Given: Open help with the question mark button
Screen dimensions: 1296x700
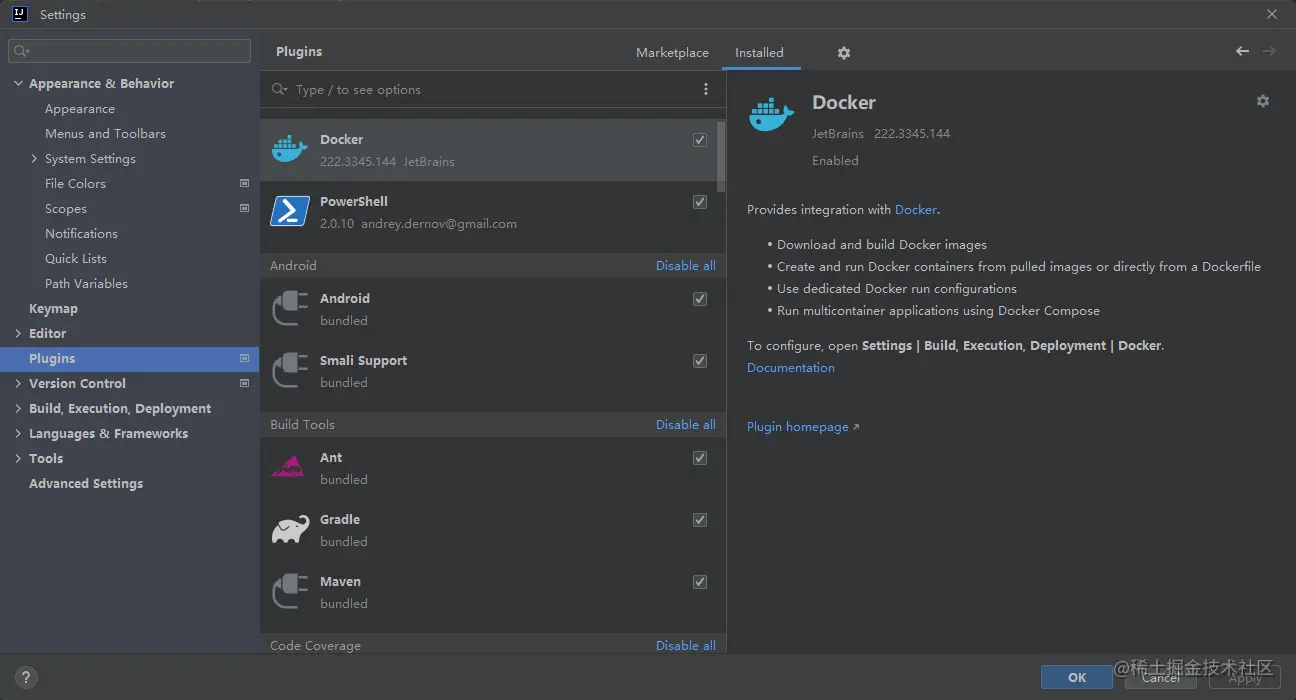Looking at the screenshot, I should pyautogui.click(x=26, y=677).
